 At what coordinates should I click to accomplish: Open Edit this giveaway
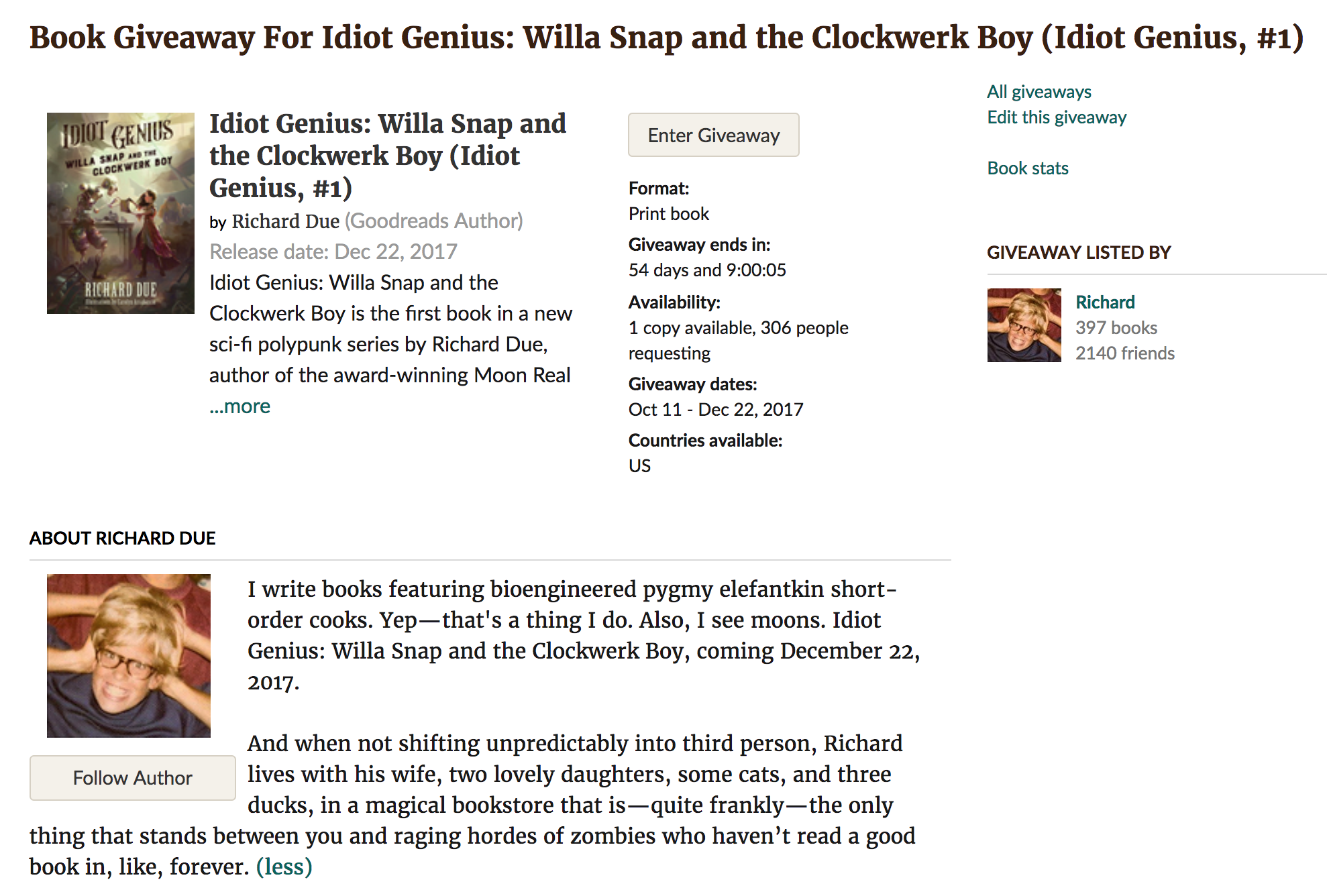[1056, 117]
